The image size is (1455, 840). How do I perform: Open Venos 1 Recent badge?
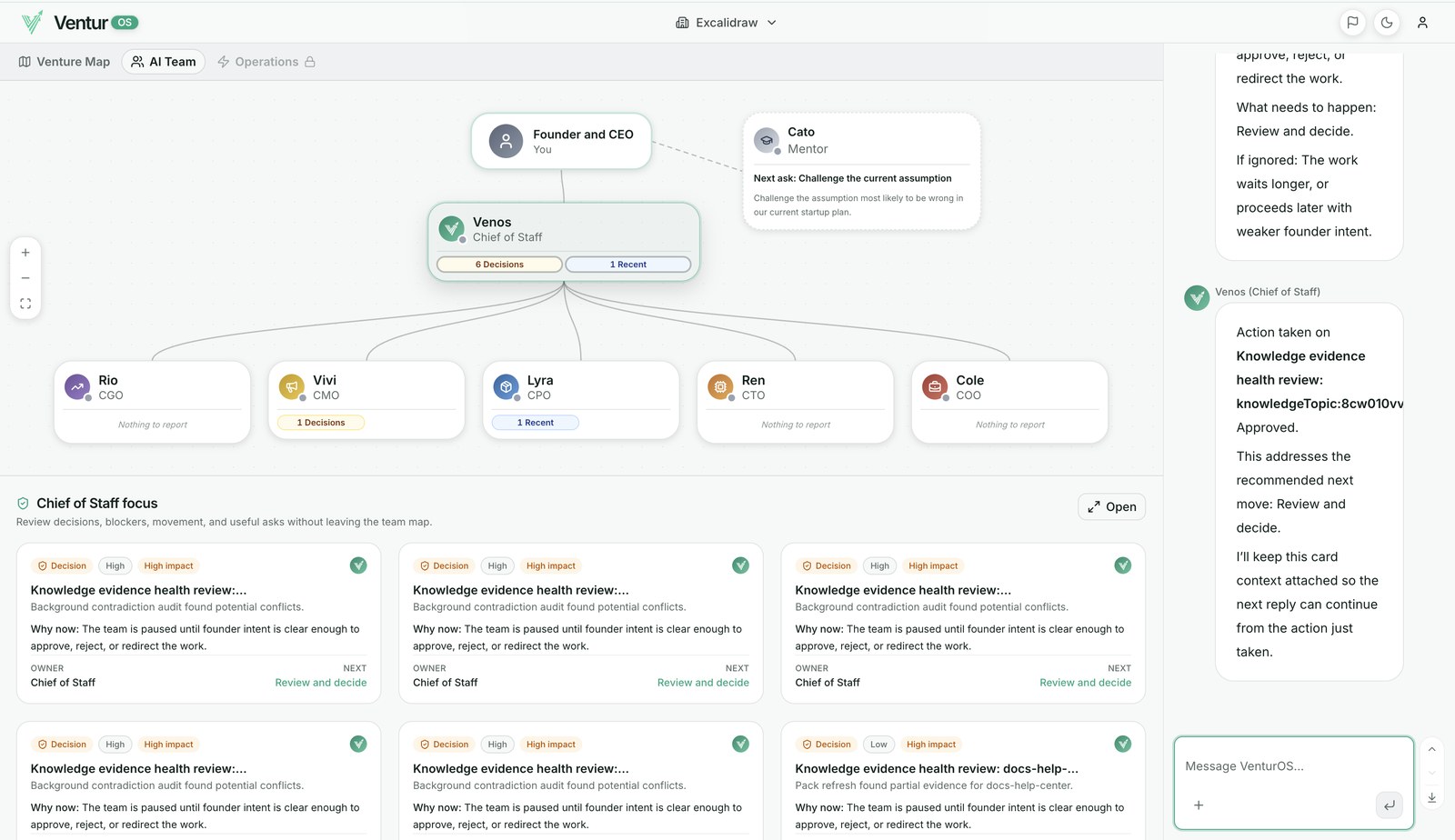coord(628,265)
